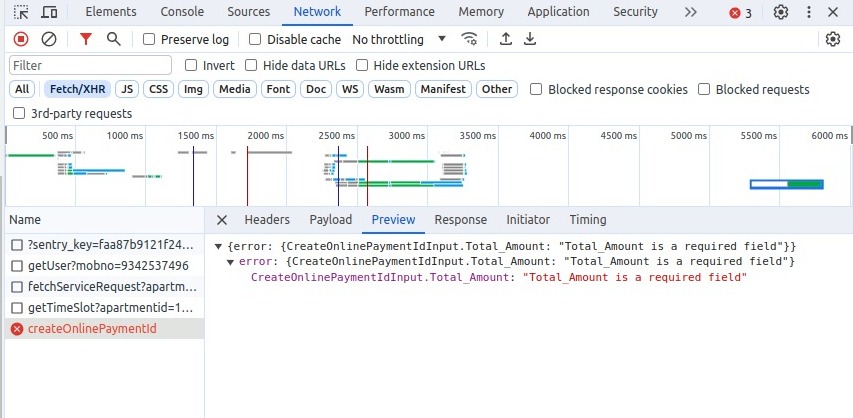The image size is (853, 418).
Task: Click the import HAR upload icon
Action: click(x=506, y=39)
